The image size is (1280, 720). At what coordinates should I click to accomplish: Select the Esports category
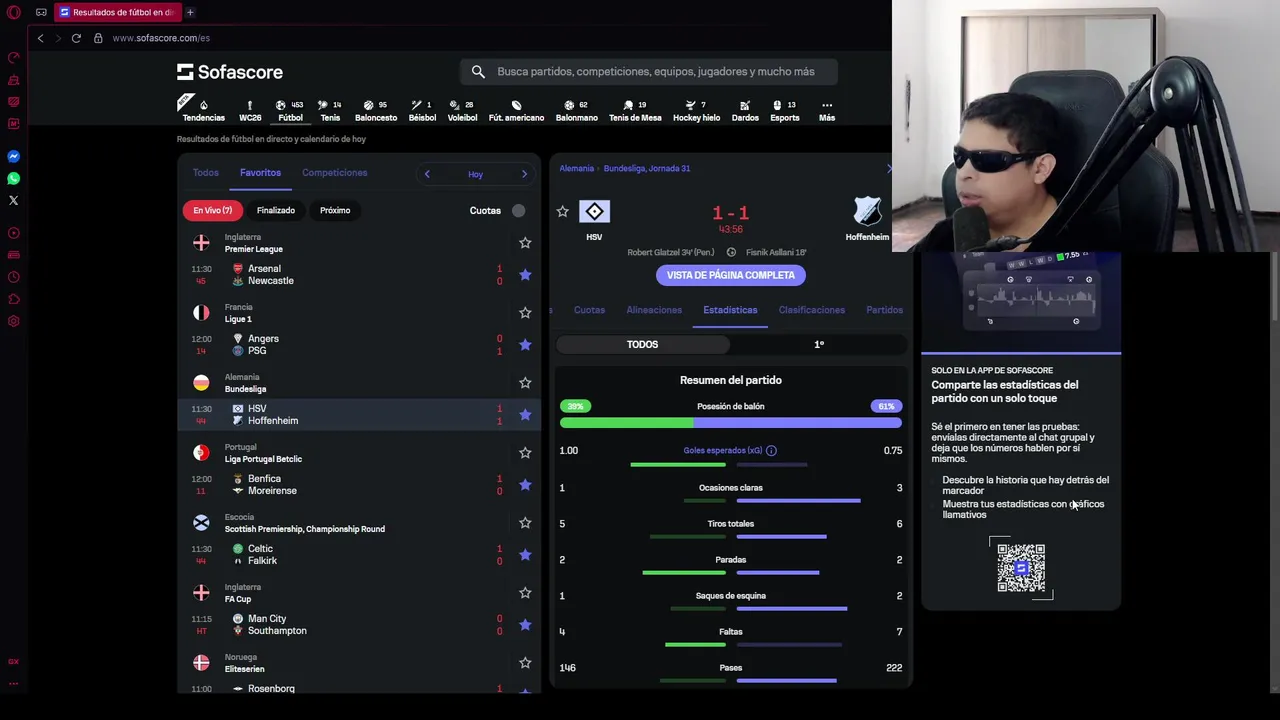pyautogui.click(x=785, y=110)
